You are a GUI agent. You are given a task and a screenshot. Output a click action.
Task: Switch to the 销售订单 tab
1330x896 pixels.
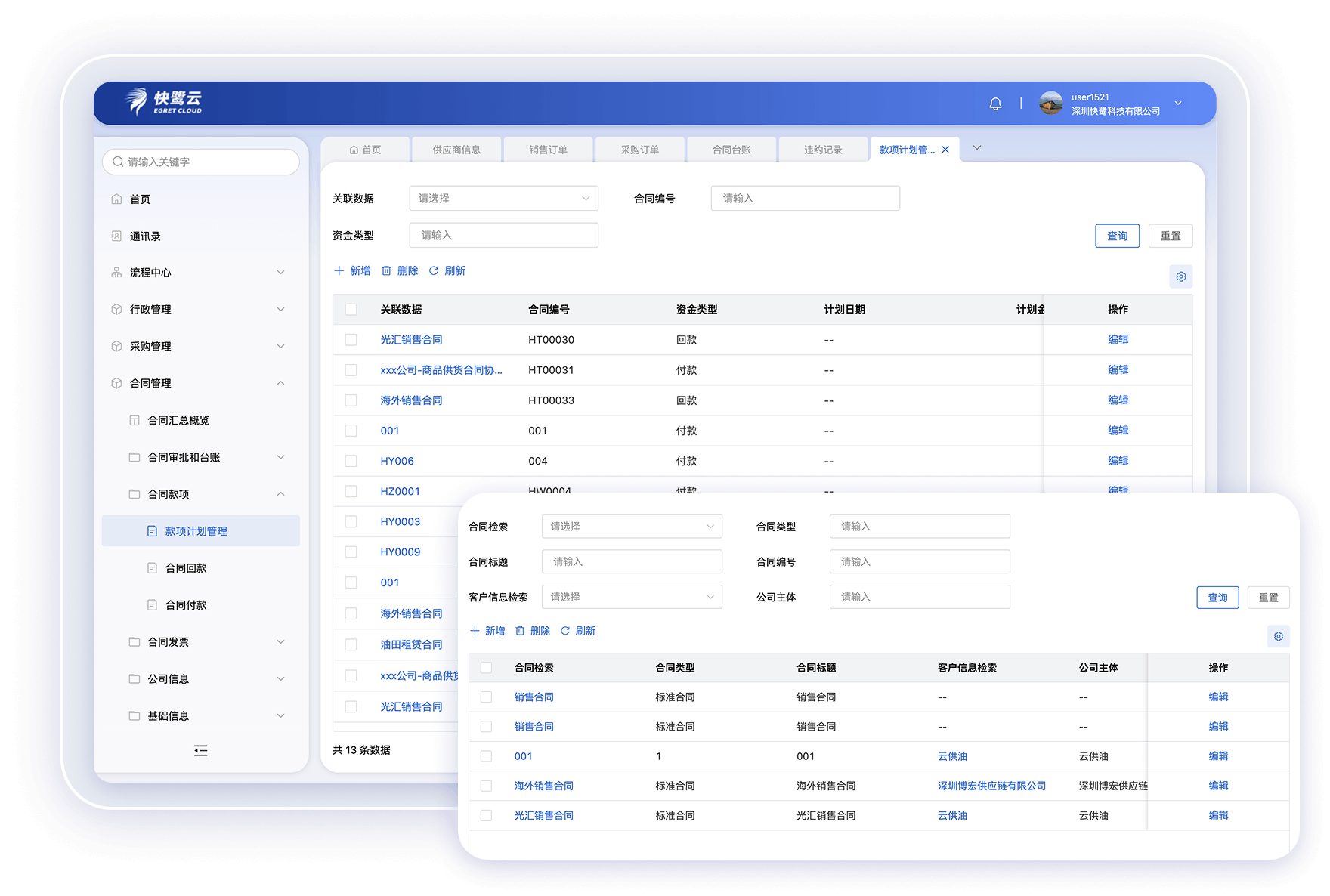[x=548, y=150]
